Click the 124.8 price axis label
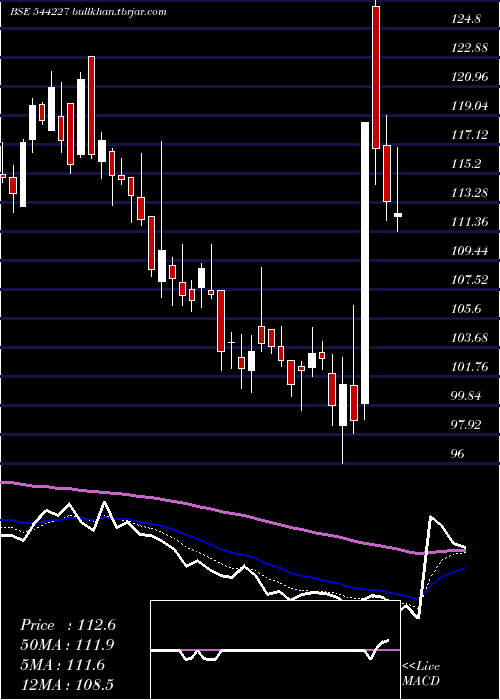 pos(466,19)
